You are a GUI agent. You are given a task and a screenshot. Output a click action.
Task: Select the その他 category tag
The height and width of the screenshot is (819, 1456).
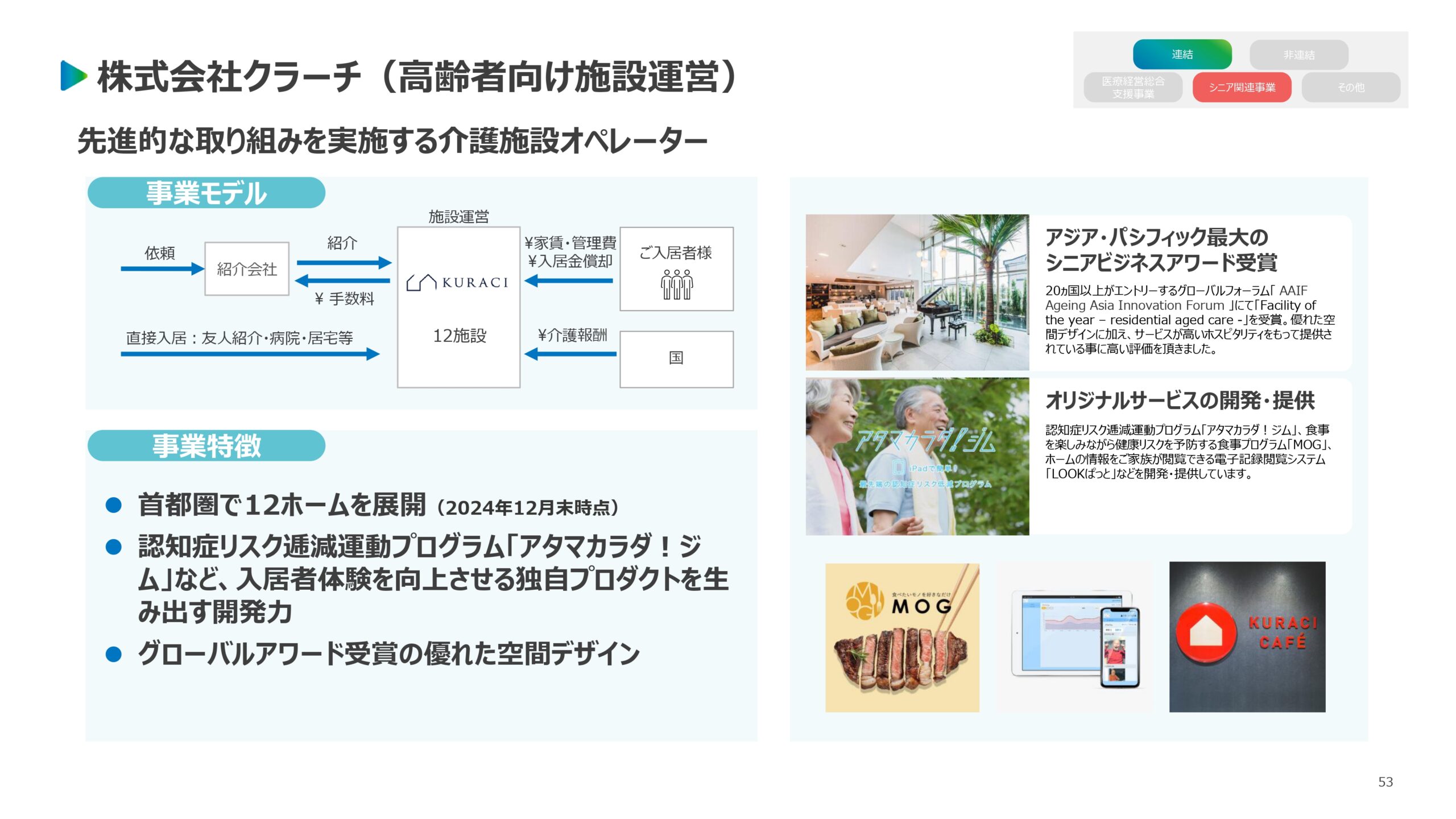pyautogui.click(x=1350, y=87)
